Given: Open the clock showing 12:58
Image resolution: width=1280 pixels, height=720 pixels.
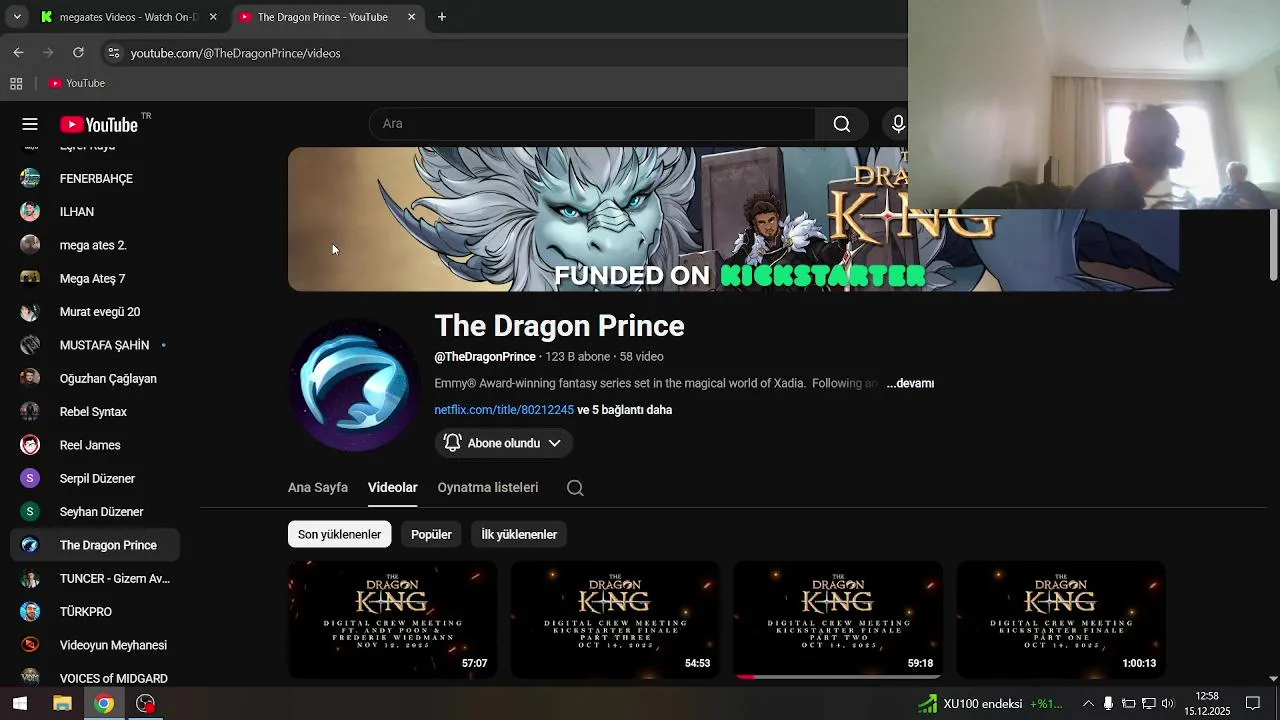Looking at the screenshot, I should 1207,703.
